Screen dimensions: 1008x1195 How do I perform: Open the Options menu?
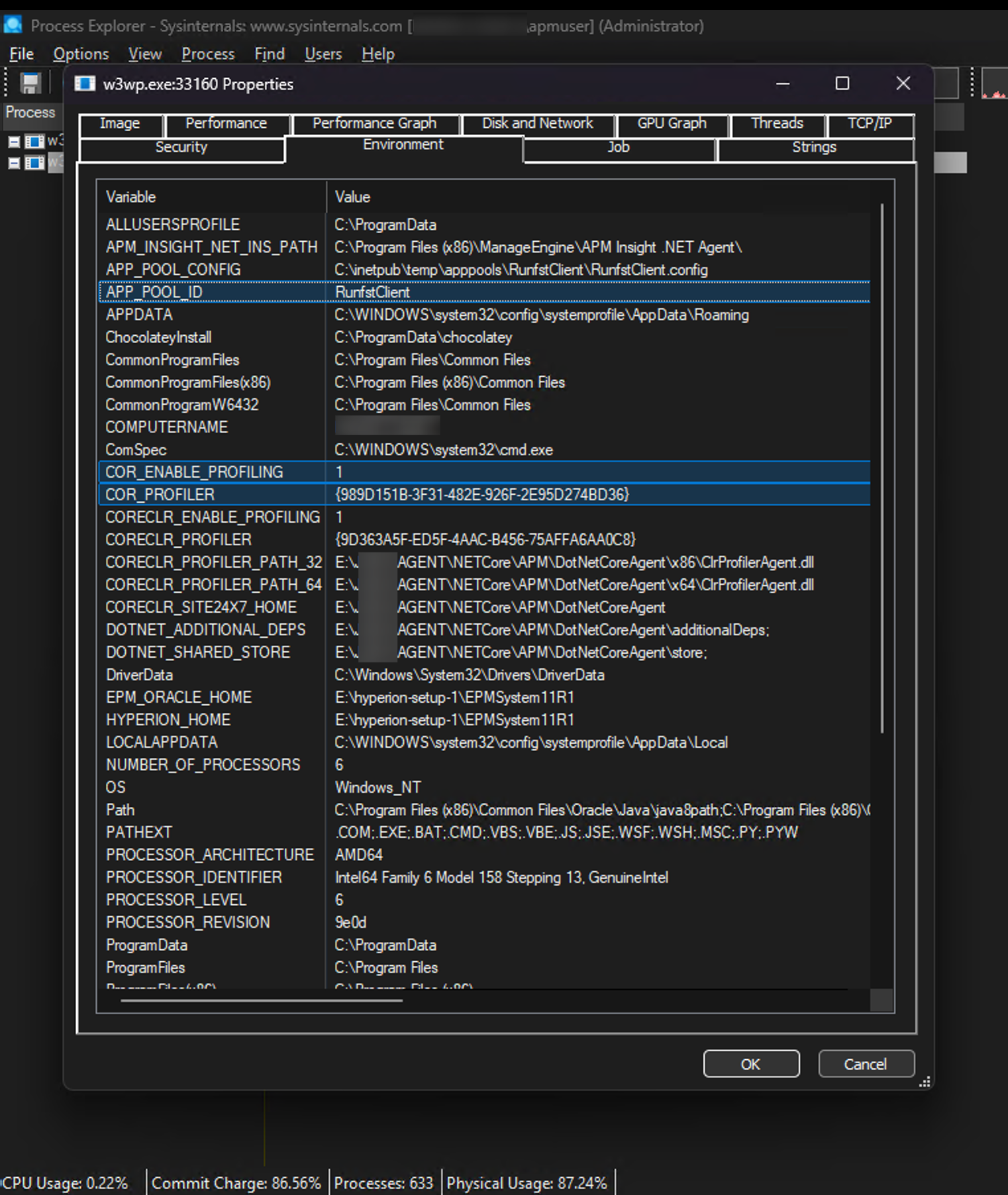(x=81, y=54)
